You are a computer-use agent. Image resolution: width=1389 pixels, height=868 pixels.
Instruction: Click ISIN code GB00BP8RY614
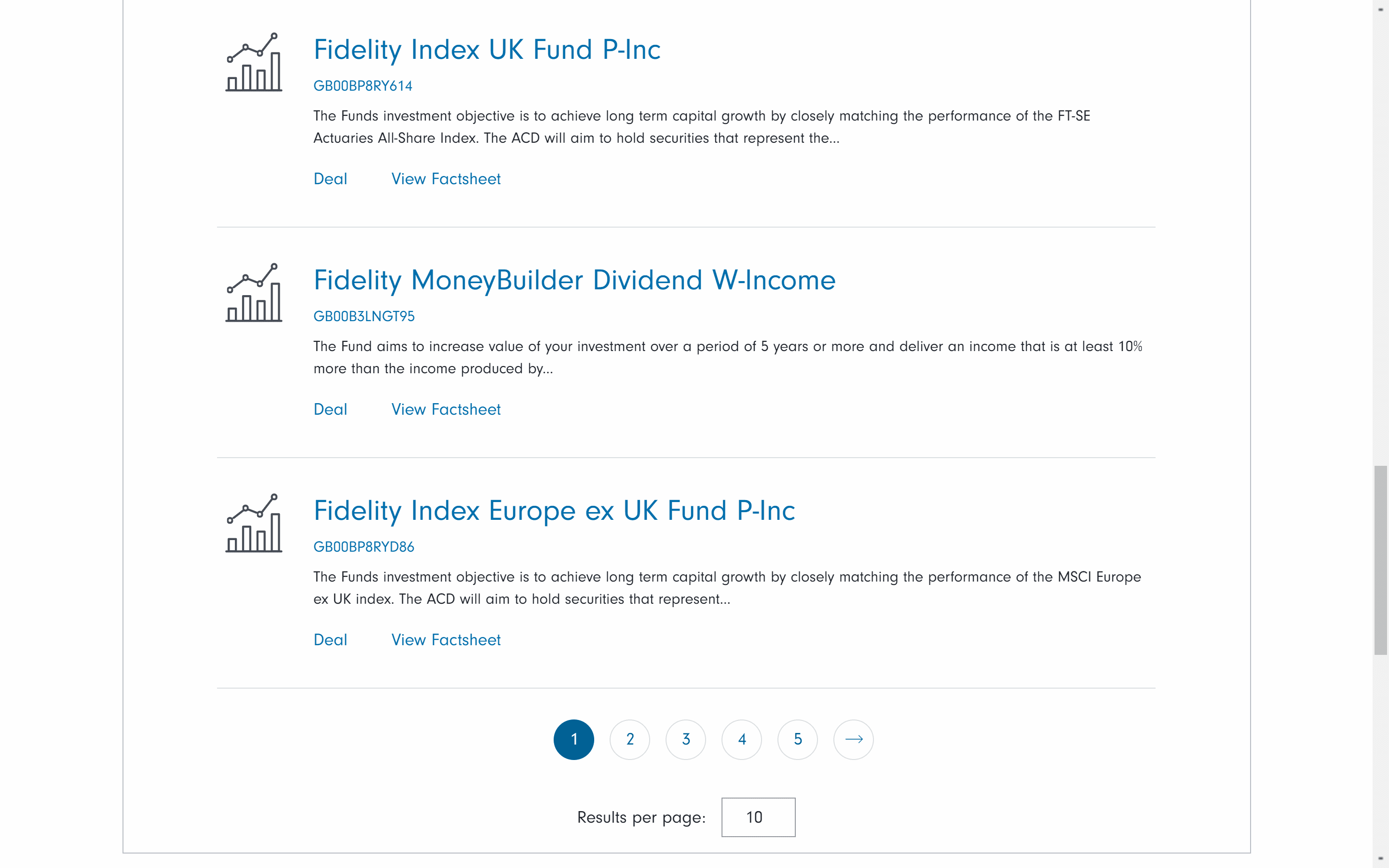click(x=363, y=86)
